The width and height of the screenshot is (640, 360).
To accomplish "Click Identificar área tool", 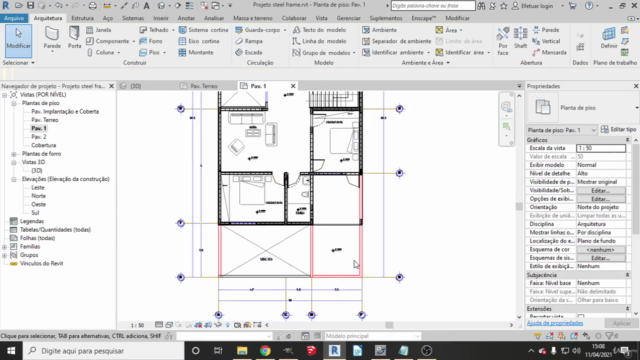I will [x=460, y=52].
